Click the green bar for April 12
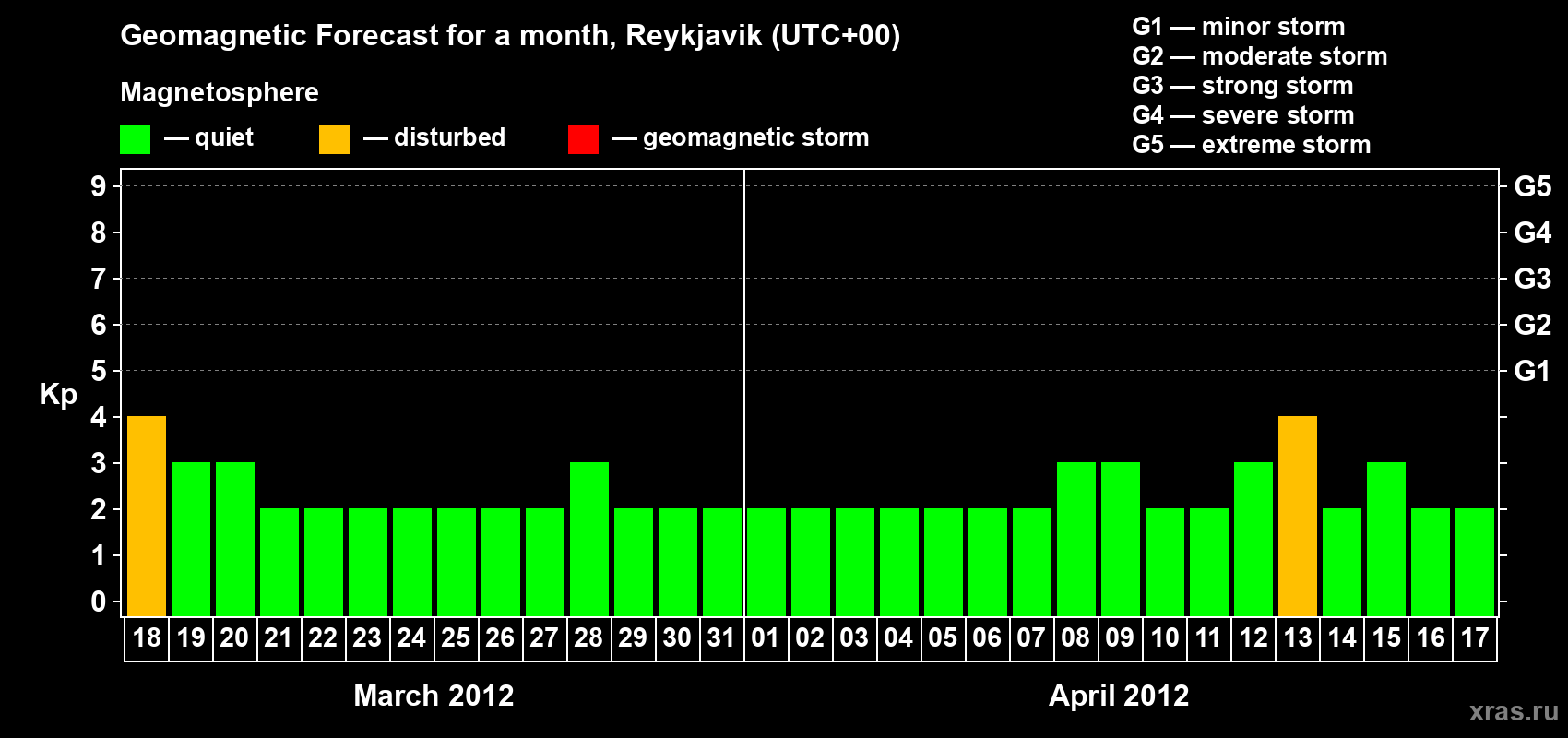The height and width of the screenshot is (738, 1568). coord(1253,540)
